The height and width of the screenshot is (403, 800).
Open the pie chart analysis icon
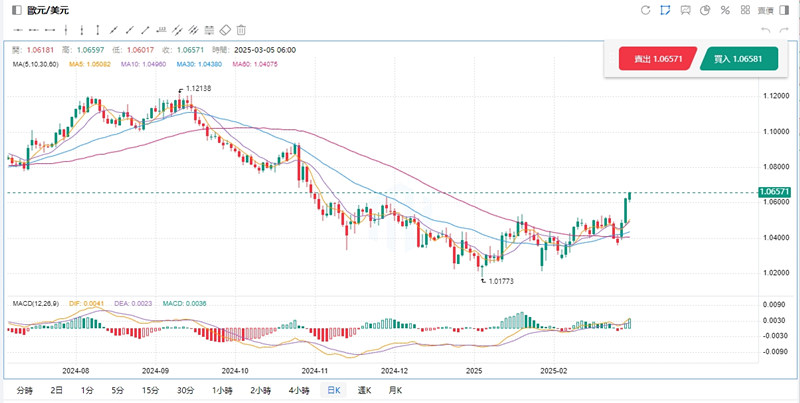coord(704,11)
